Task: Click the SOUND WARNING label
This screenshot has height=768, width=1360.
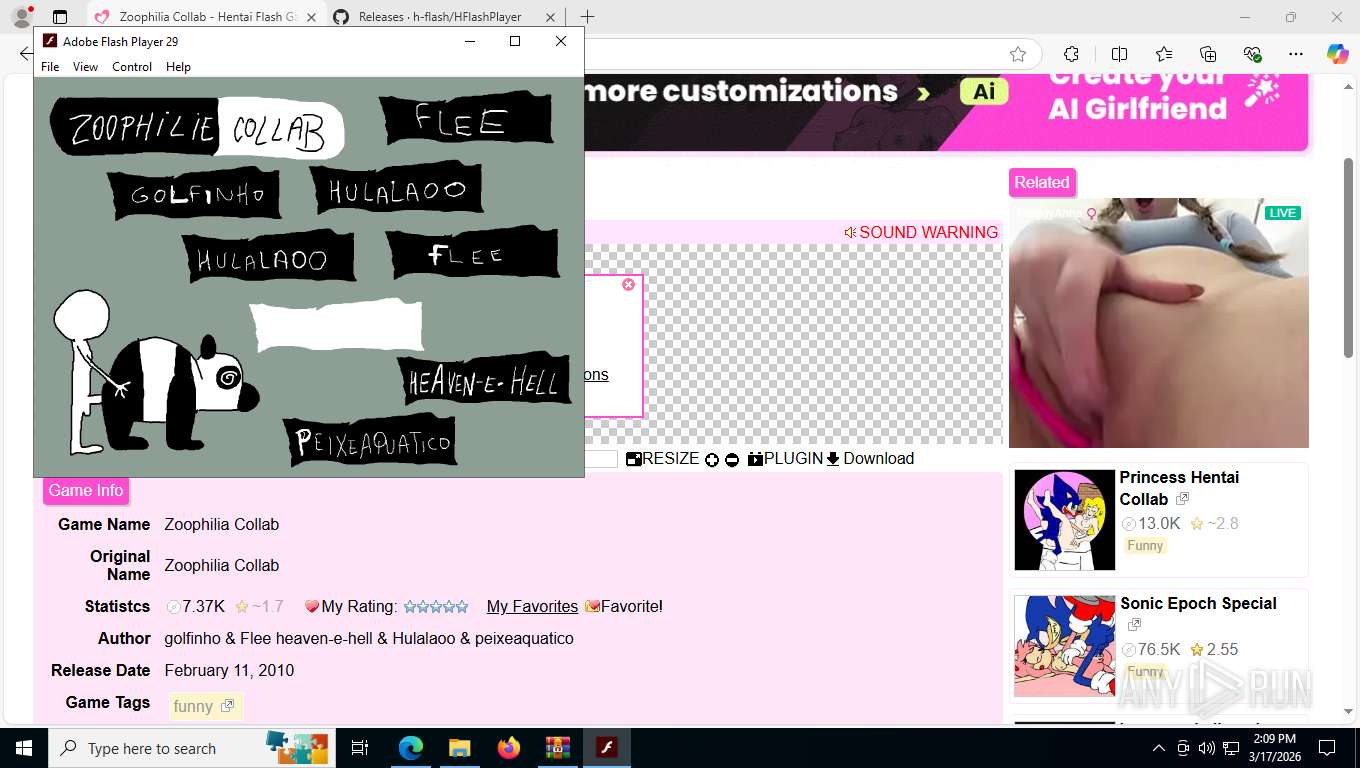Action: (x=921, y=232)
